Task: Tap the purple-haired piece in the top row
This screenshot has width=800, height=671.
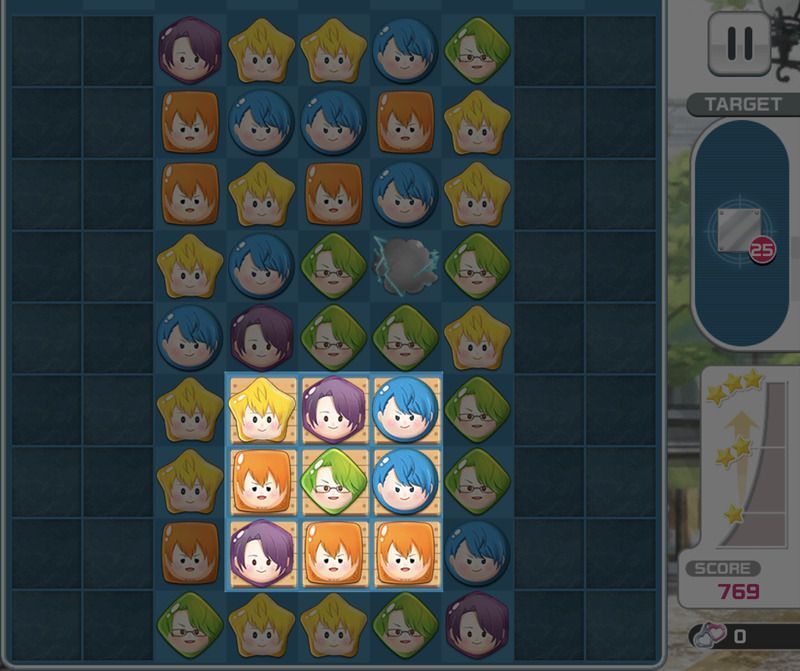Action: (x=189, y=49)
